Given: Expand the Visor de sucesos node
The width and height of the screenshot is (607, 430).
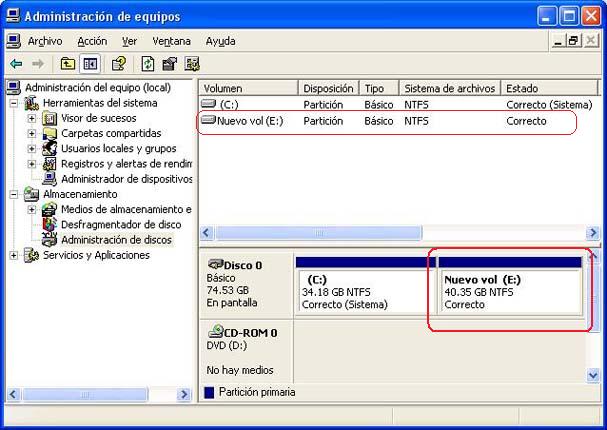Looking at the screenshot, I should point(32,118).
